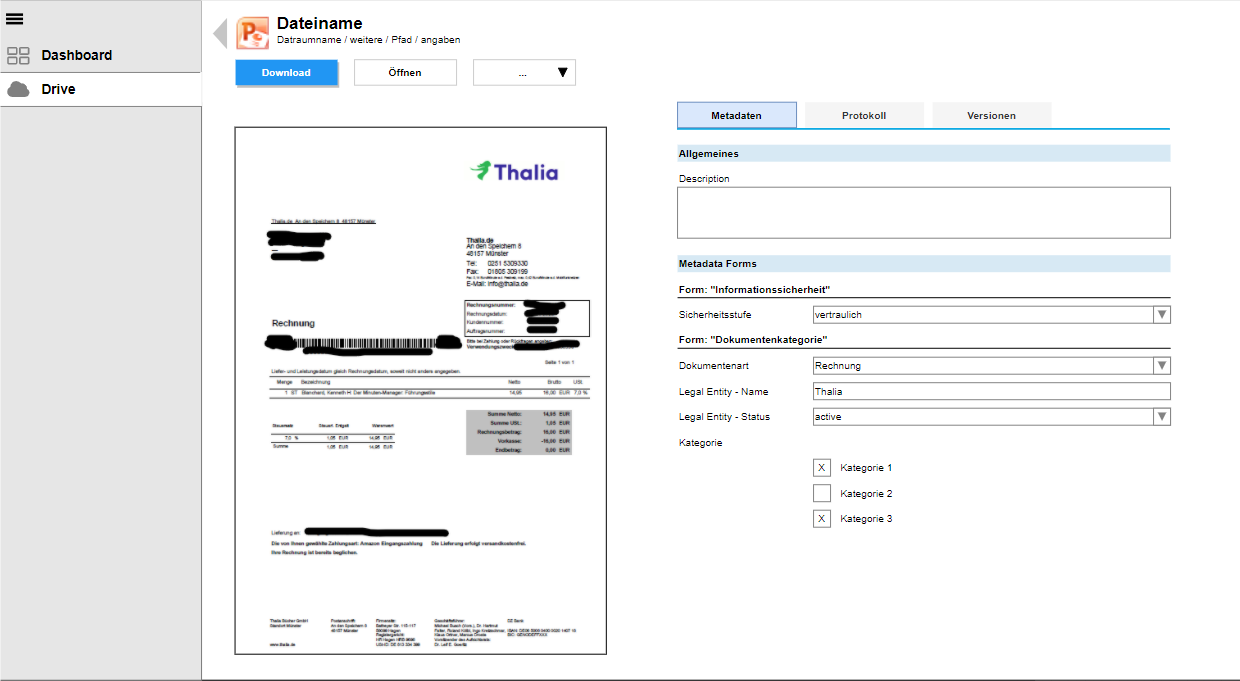Click the Download button
Screen dimensions: 1240x681
click(x=286, y=73)
